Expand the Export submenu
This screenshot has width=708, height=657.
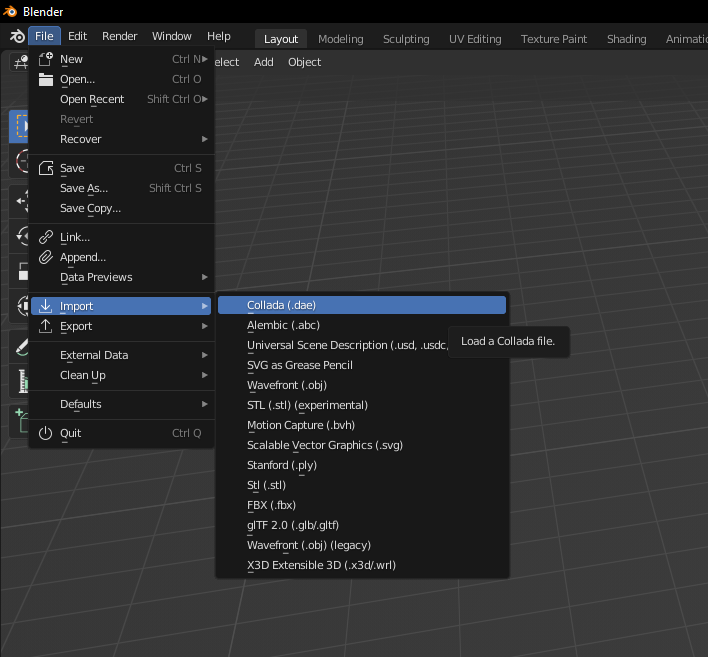tap(121, 326)
